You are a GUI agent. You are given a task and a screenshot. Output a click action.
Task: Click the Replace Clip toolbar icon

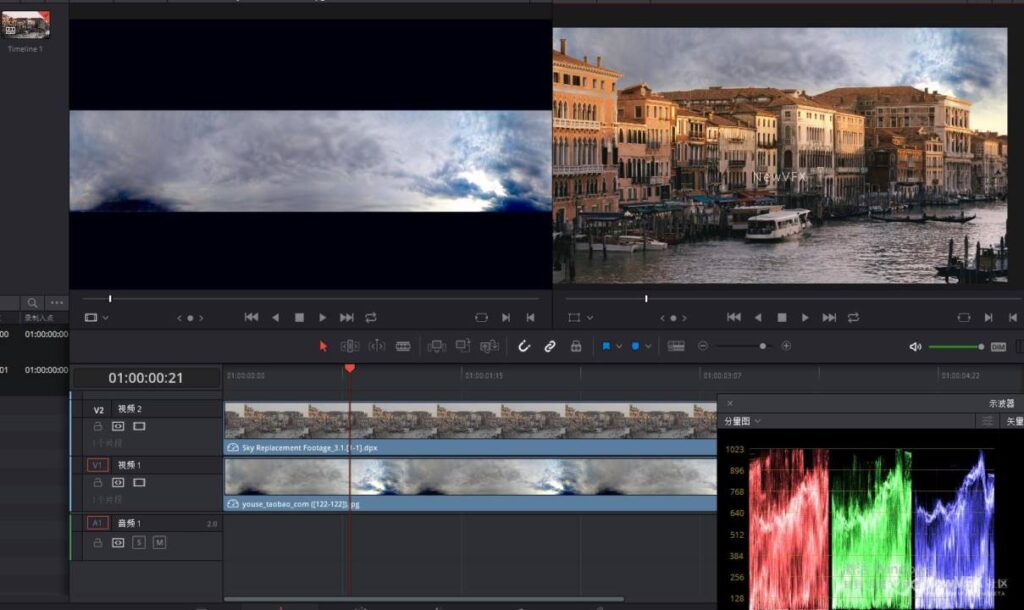(489, 346)
